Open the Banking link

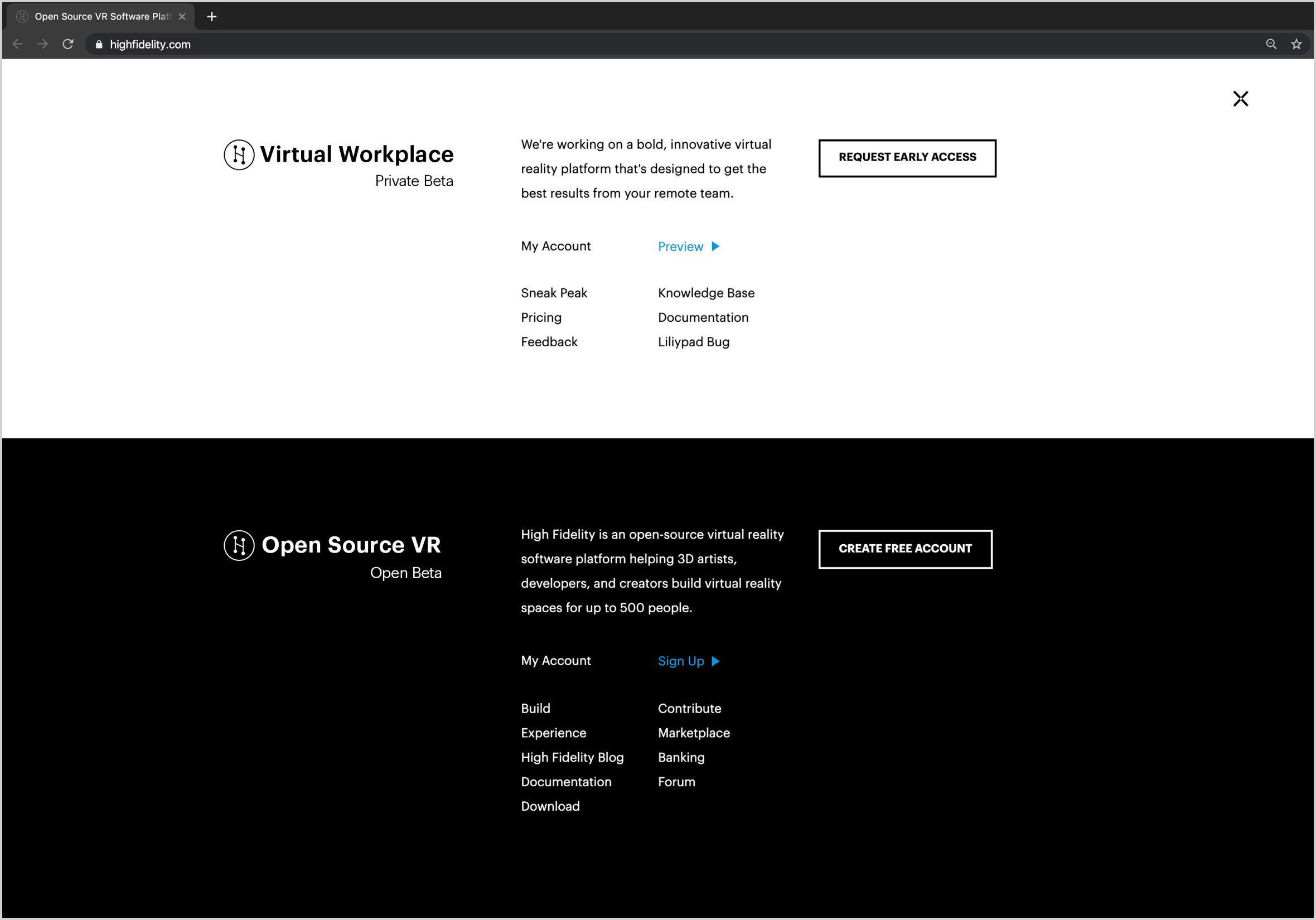[681, 758]
